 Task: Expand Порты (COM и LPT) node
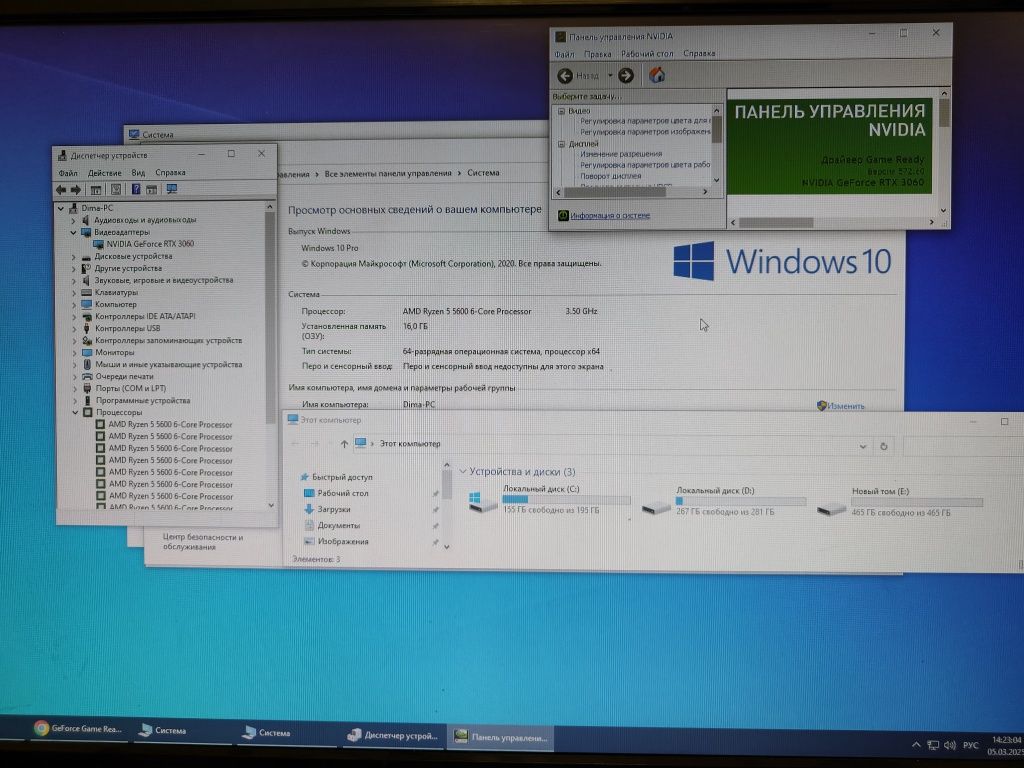(x=75, y=389)
